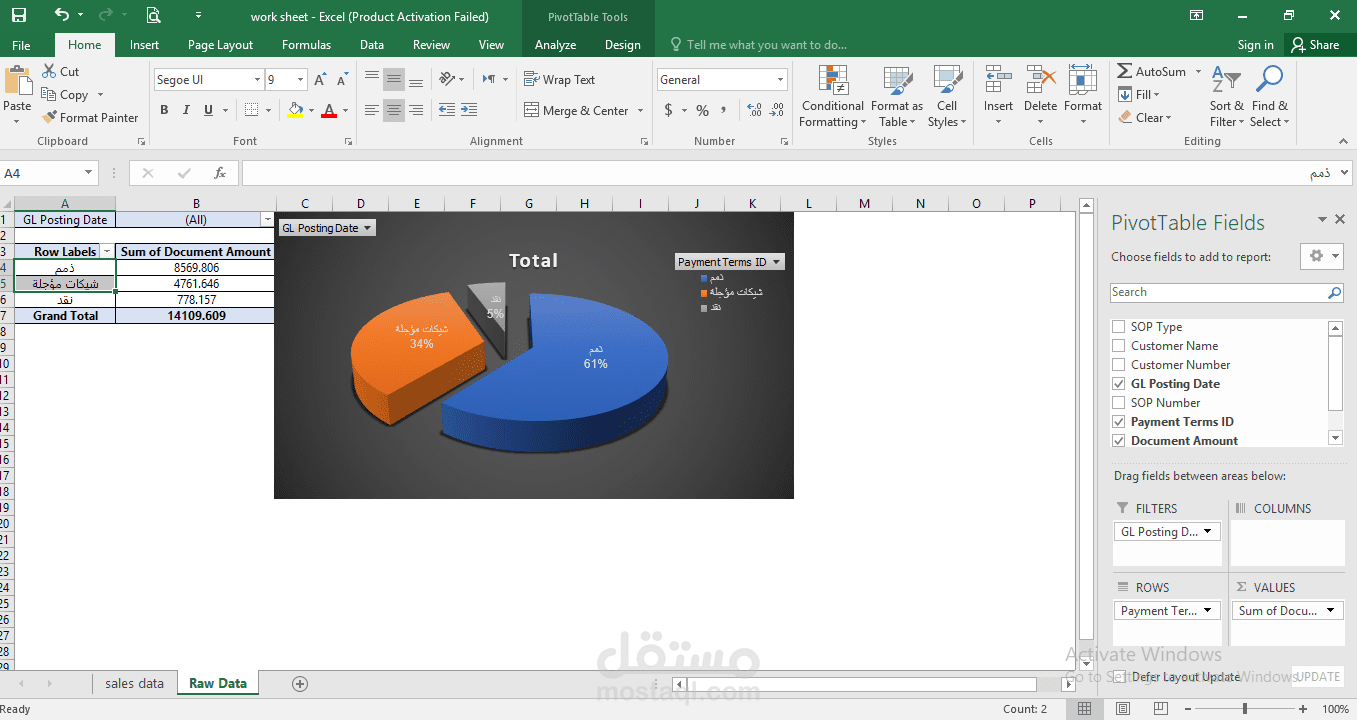Toggle Underline formatting

click(x=209, y=110)
